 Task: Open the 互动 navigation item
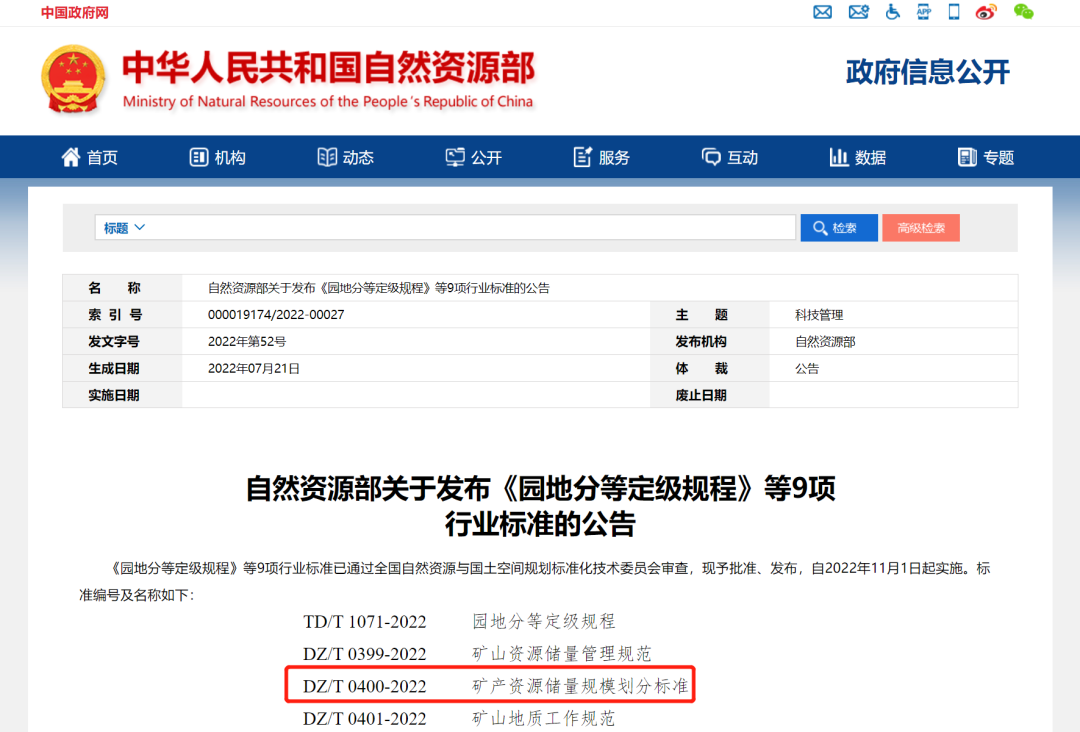pyautogui.click(x=730, y=158)
